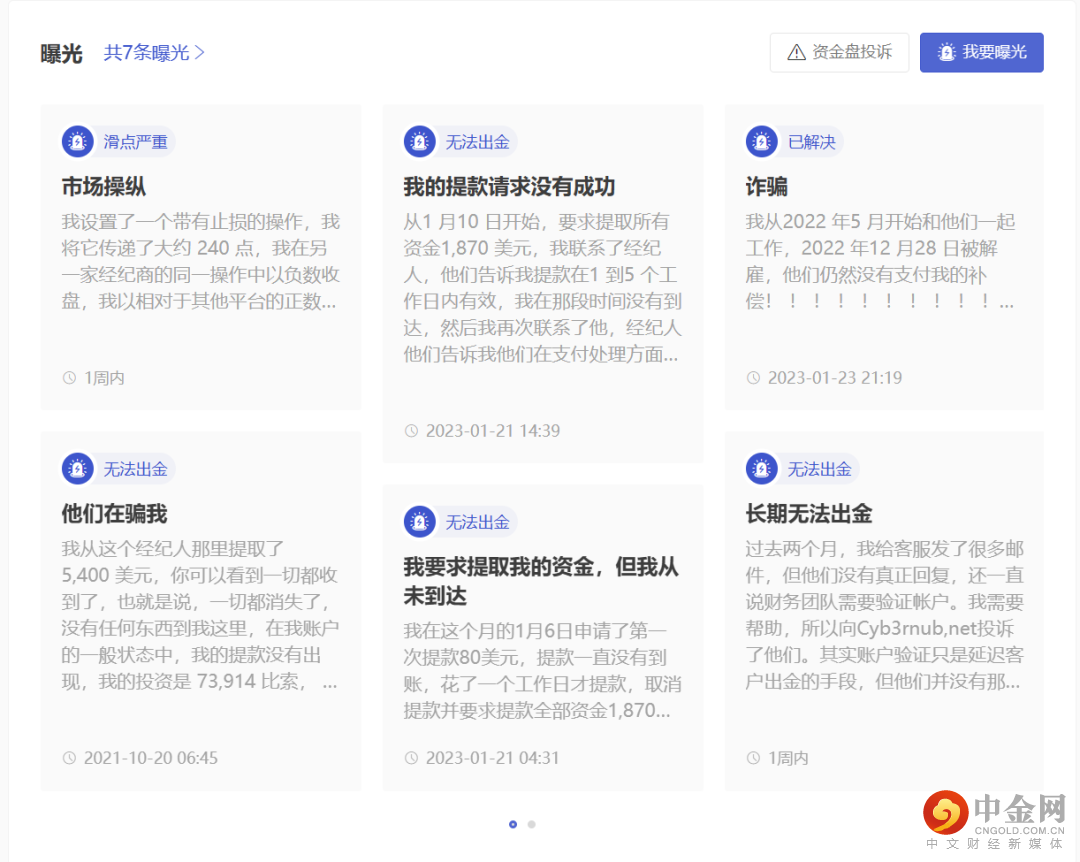Screen dimensions: 1080x862
Task: Click the clock icon in 市场操纵 card
Action: click(69, 378)
